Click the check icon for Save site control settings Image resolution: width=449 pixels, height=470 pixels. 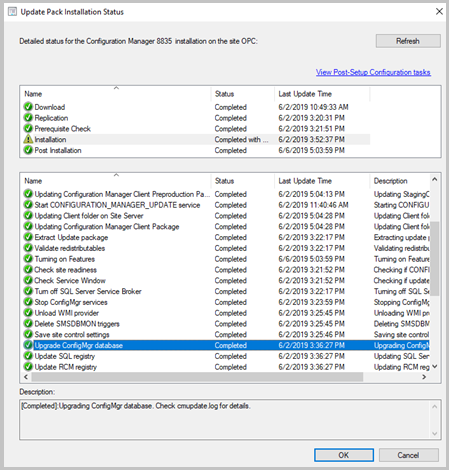[28, 334]
